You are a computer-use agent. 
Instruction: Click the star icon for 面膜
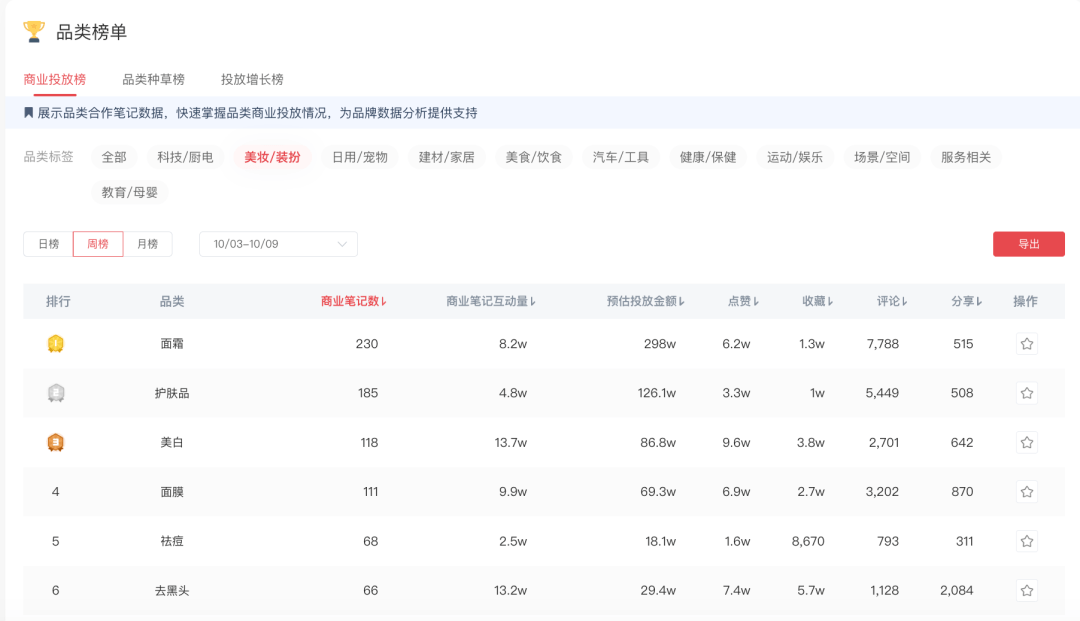coord(1026,492)
